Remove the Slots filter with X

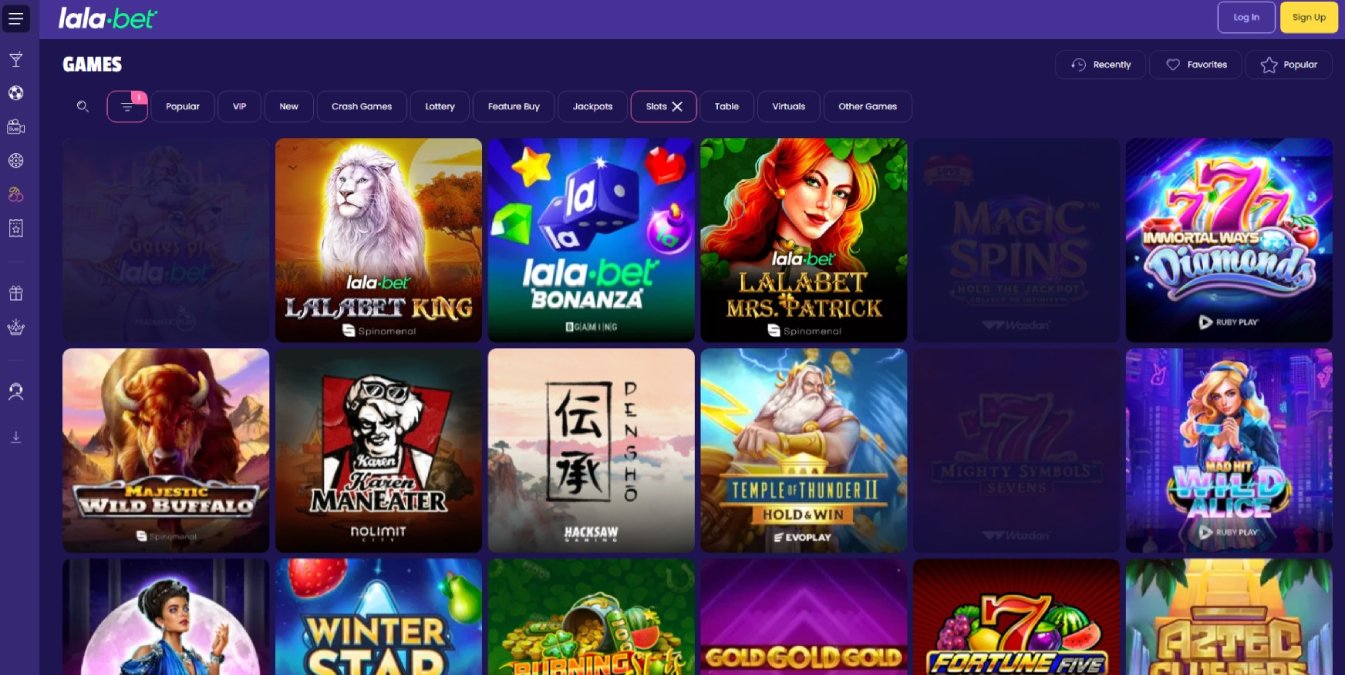point(677,106)
